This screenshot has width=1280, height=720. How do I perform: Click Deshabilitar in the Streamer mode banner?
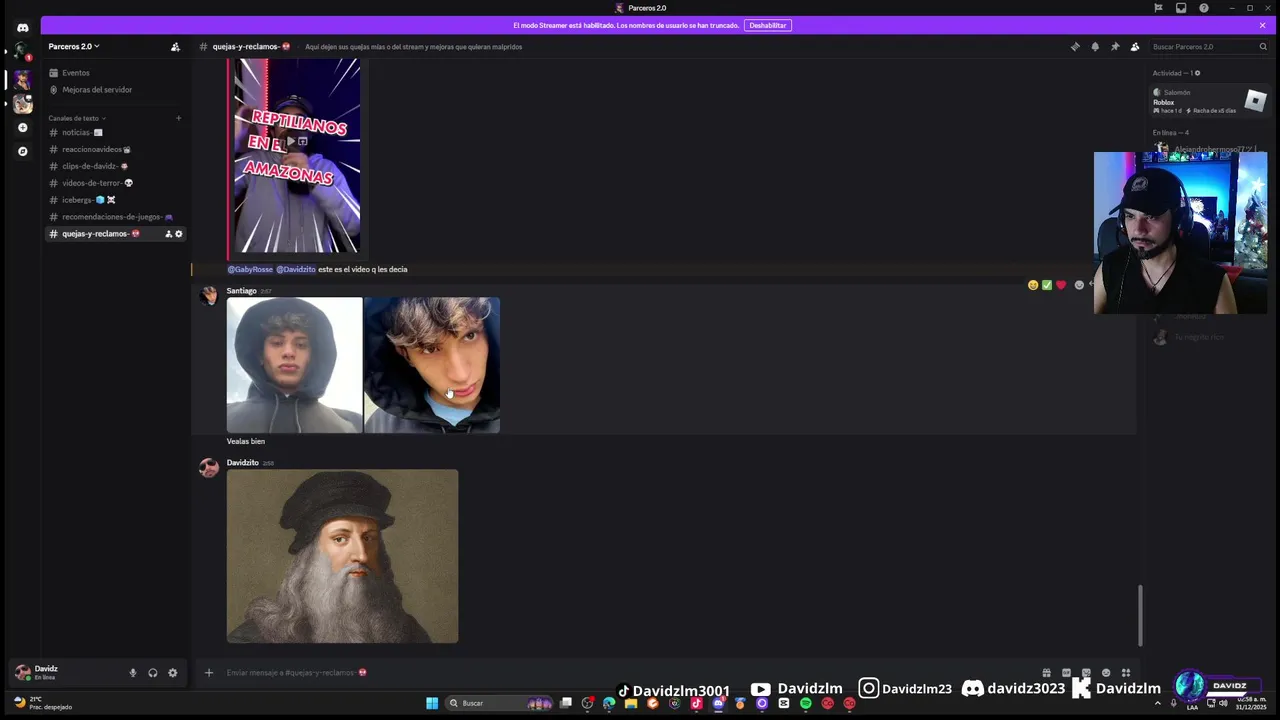[767, 25]
